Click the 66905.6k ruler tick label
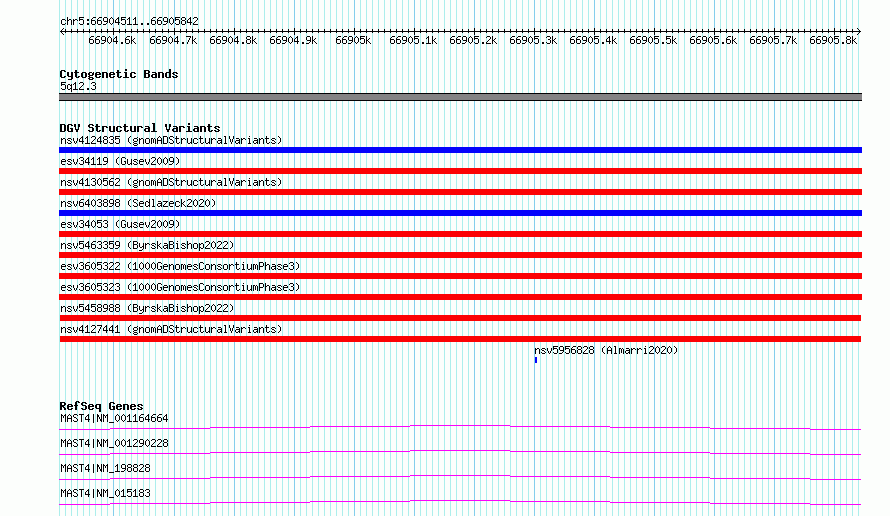 pos(713,40)
